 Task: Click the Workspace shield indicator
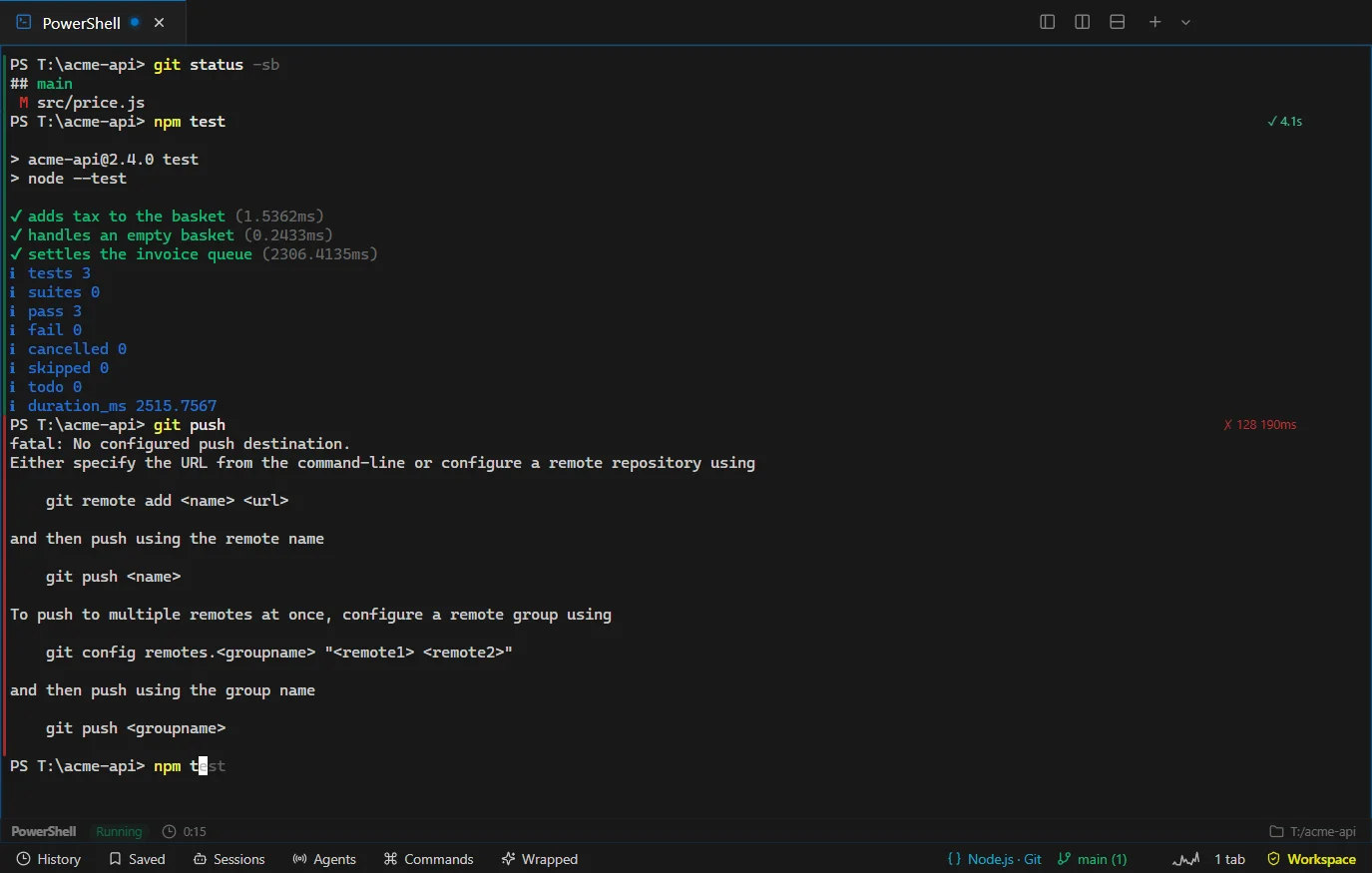point(1311,859)
